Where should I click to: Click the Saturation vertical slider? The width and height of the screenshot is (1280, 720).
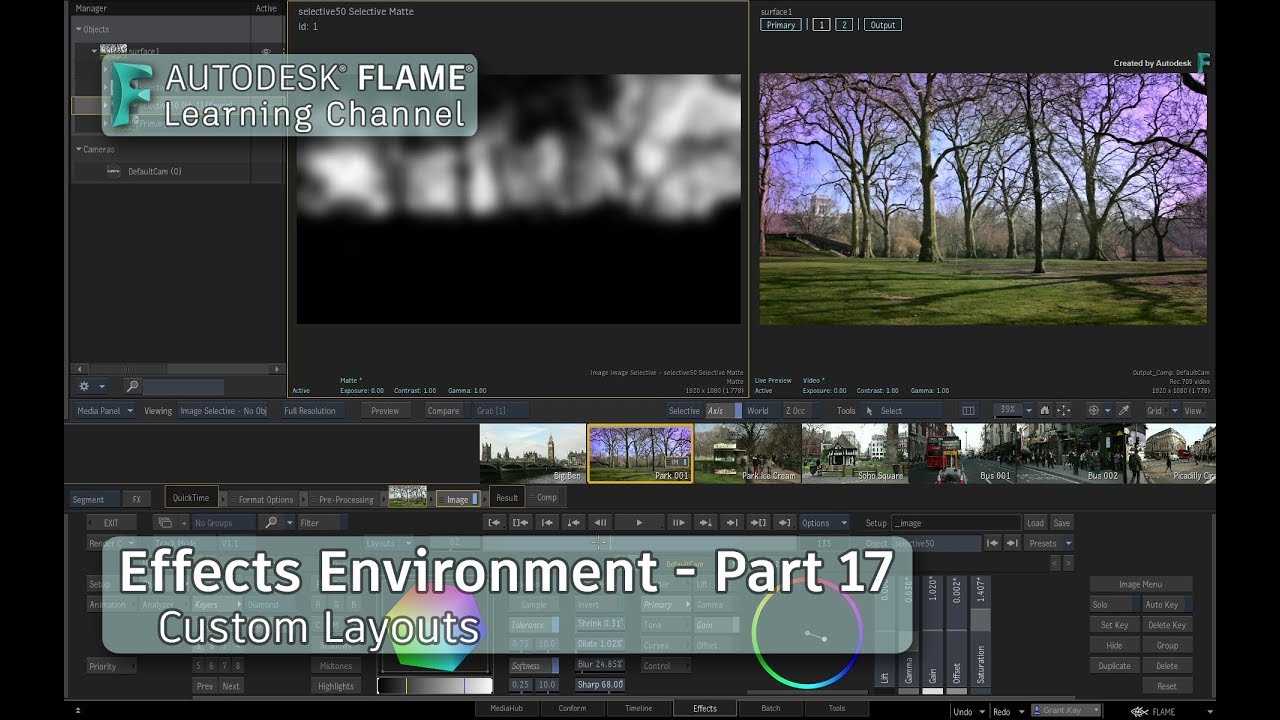(980, 634)
